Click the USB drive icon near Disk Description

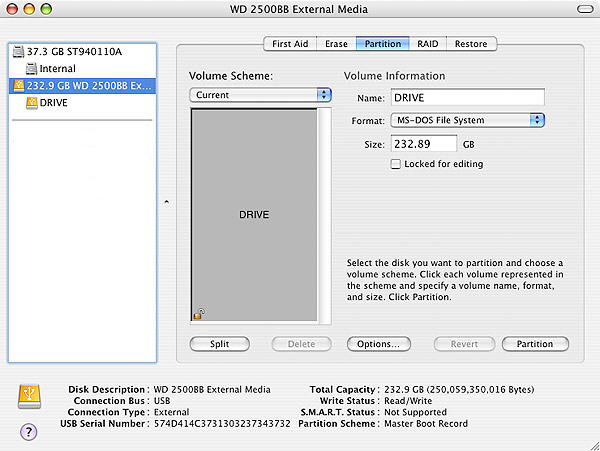(x=29, y=396)
